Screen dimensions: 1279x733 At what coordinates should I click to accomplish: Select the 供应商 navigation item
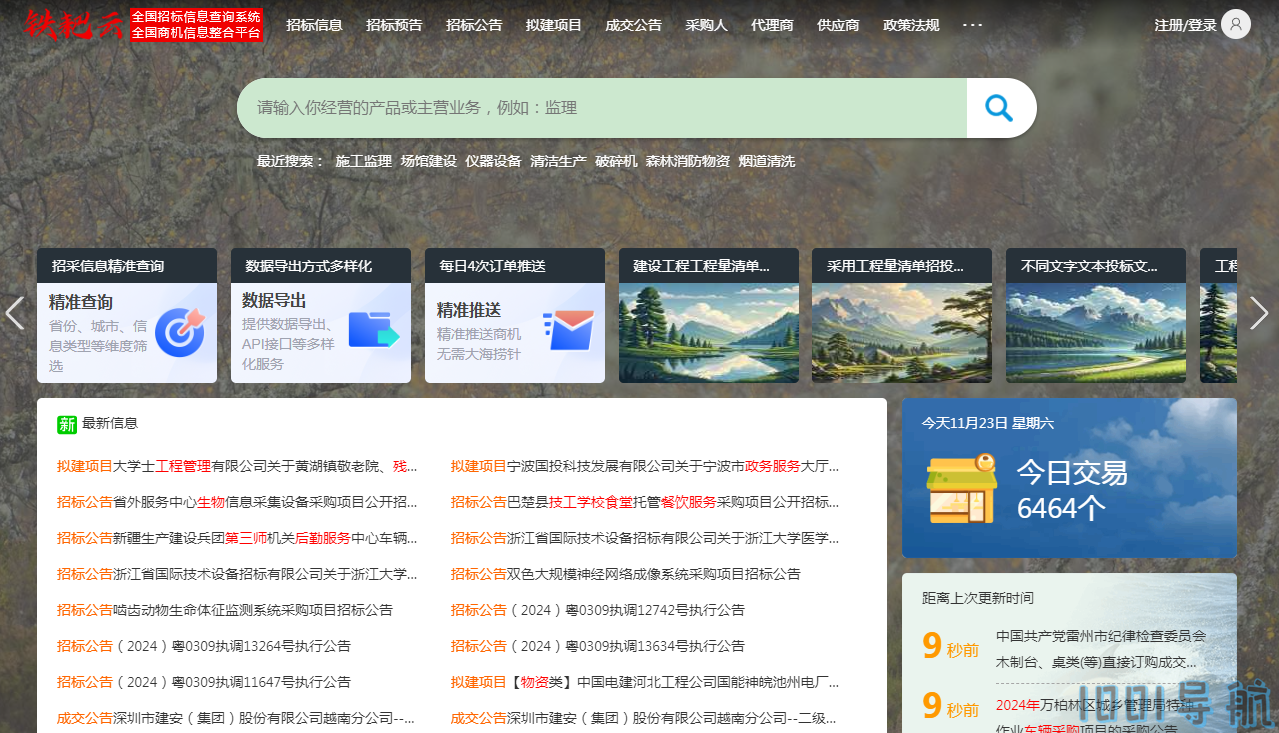(x=838, y=25)
